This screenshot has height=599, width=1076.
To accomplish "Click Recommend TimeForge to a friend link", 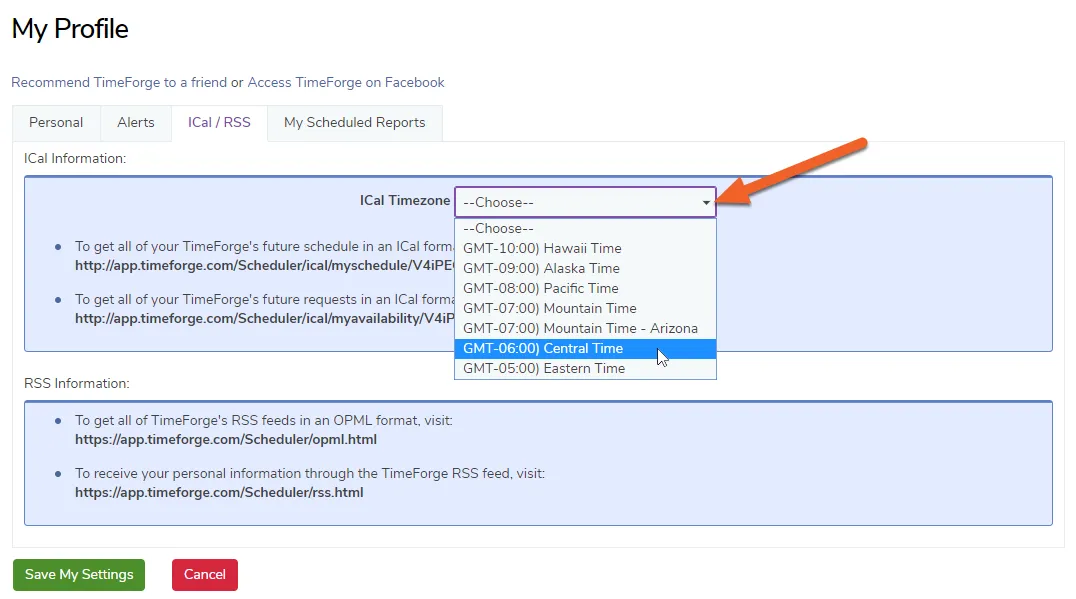I will pyautogui.click(x=119, y=82).
